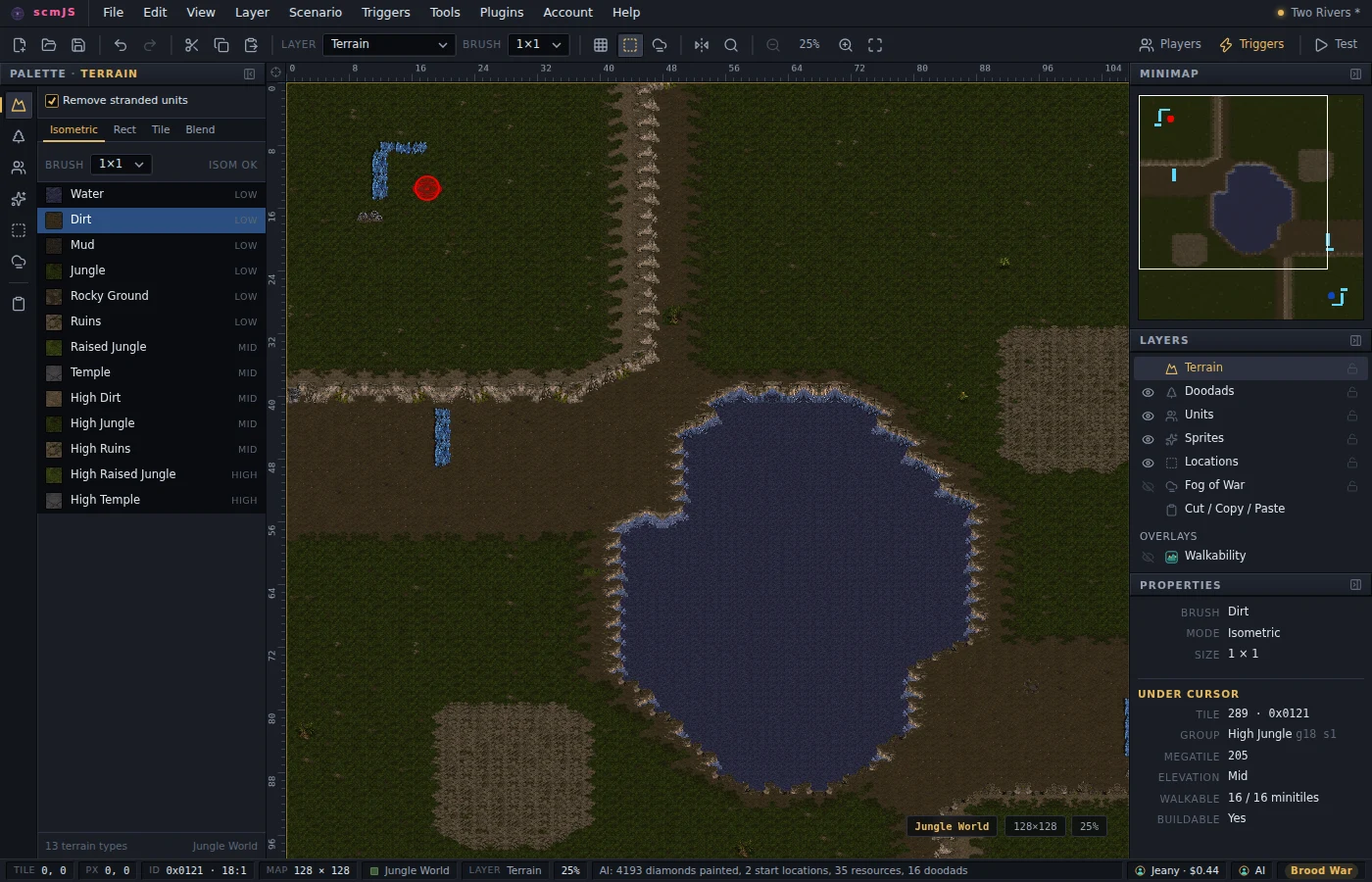
Task: Toggle the grid display icon
Action: coord(601,45)
